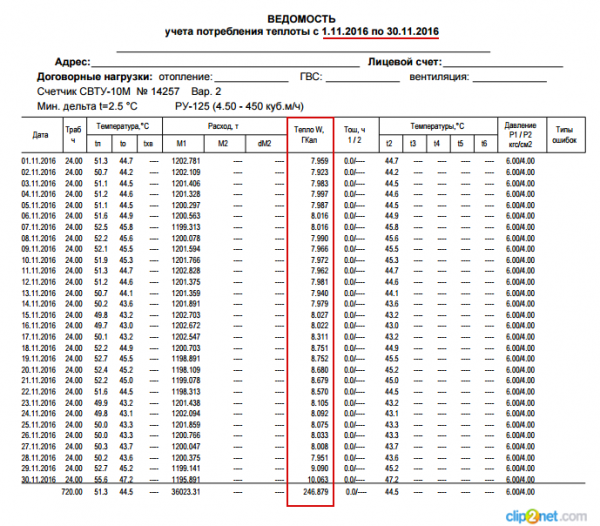This screenshot has width=600, height=526.
Task: Click heat value 7.923 for 02.11.2016
Action: tap(320, 172)
